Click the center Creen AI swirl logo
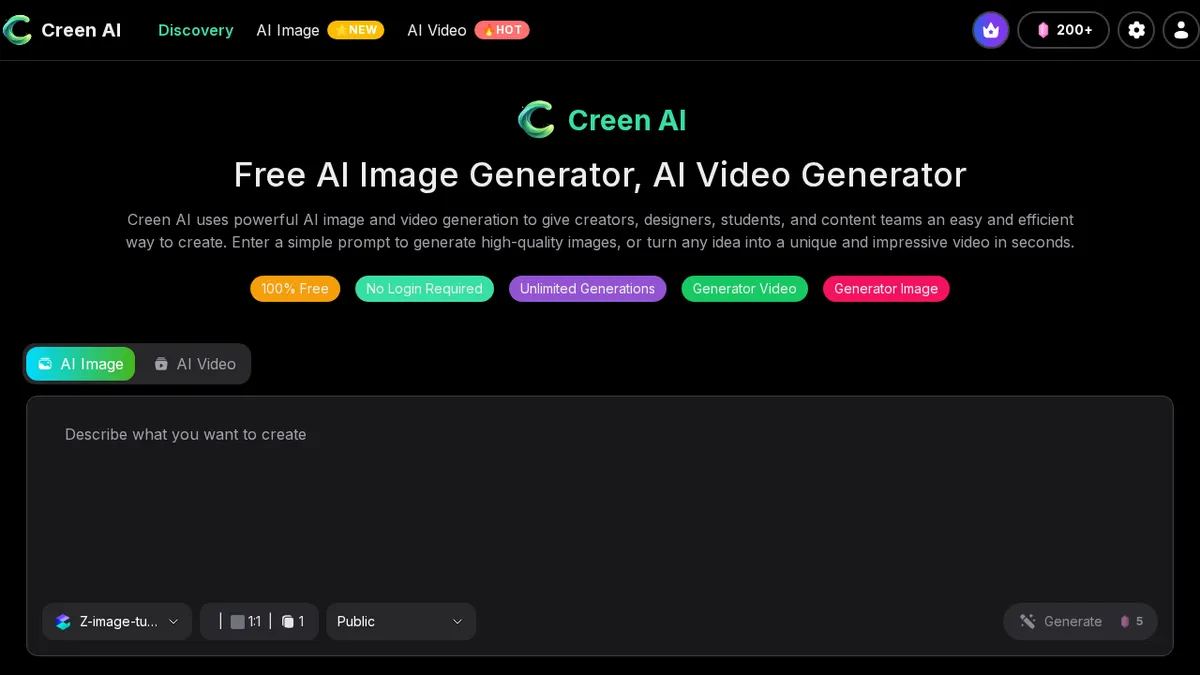Viewport: 1200px width, 675px height. pos(536,120)
